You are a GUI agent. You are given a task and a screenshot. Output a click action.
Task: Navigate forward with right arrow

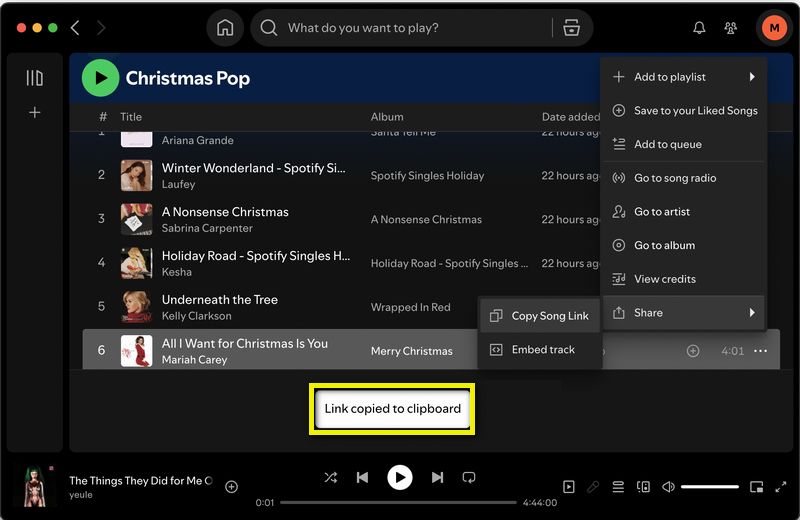101,28
